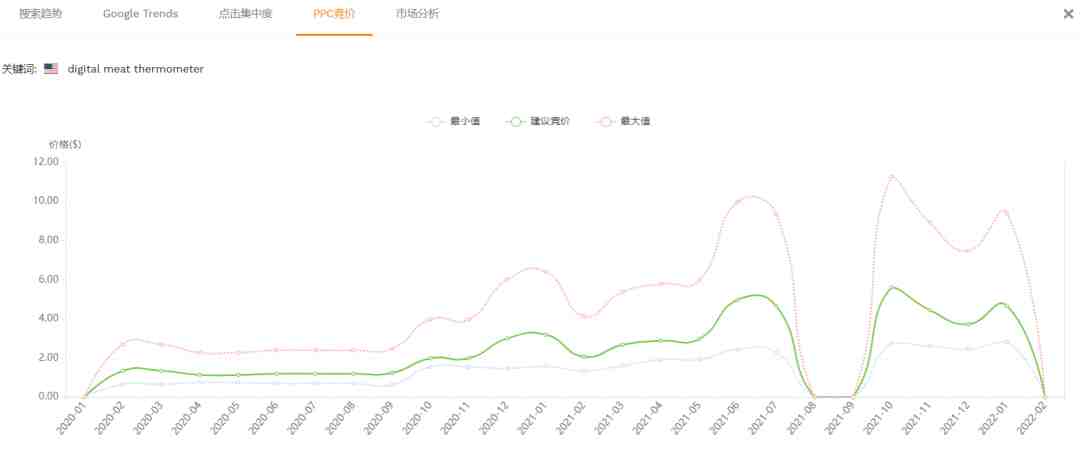This screenshot has height=454, width=1080.
Task: Click the 2020-01 x-axis label
Action: [70, 418]
